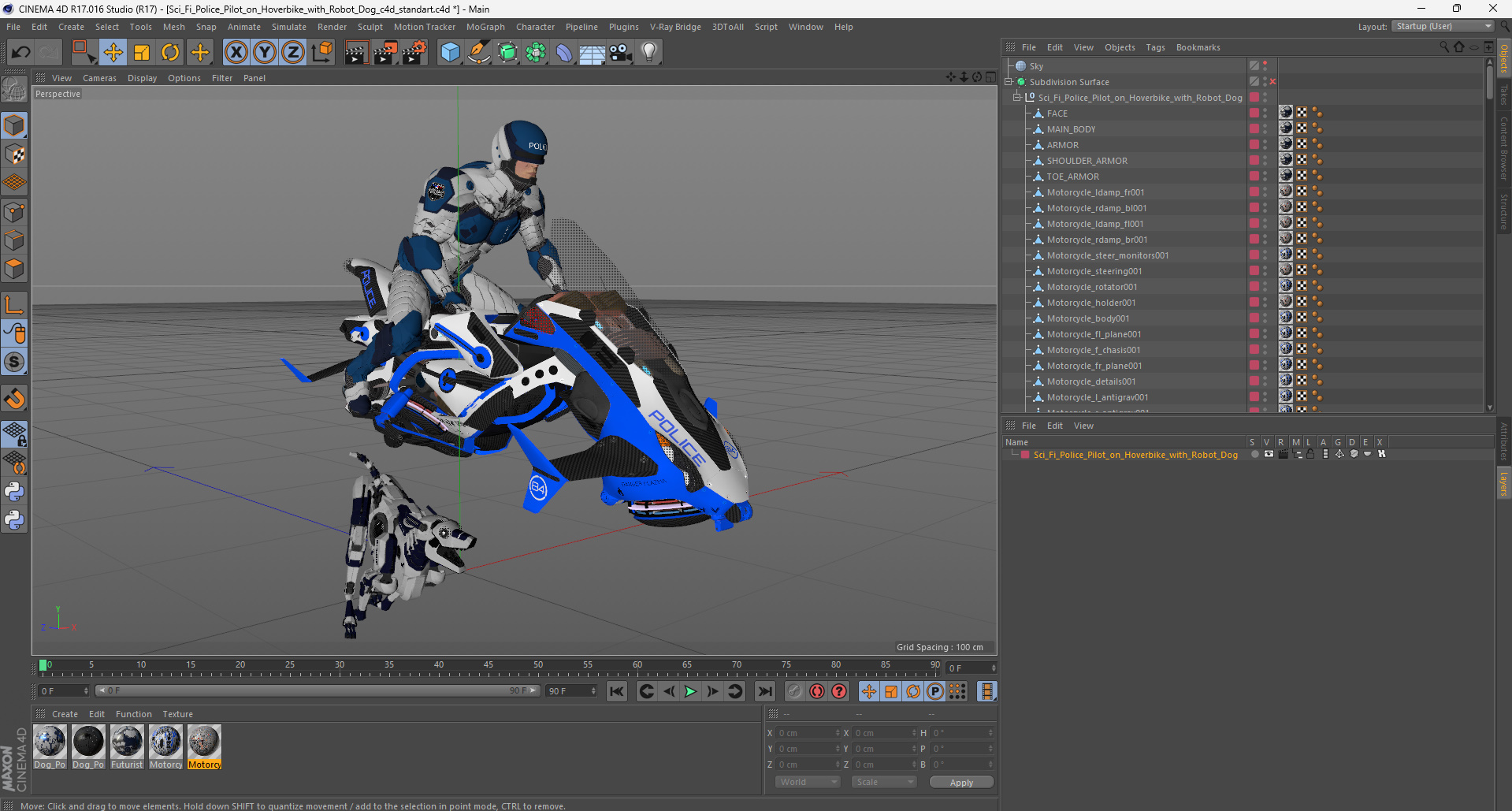Open World coordinate system dropdown
Image resolution: width=1512 pixels, height=811 pixels.
coord(808,782)
